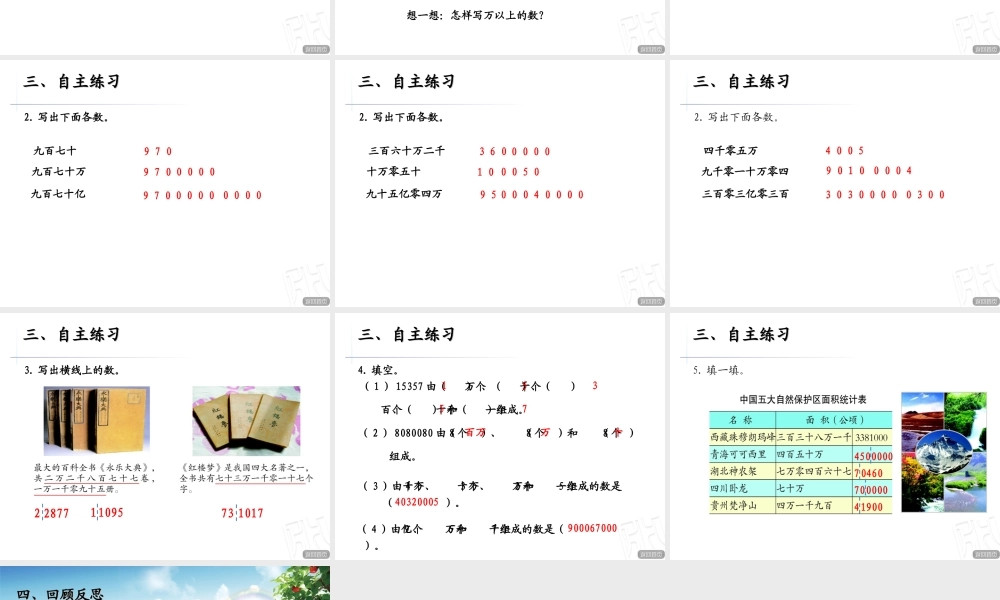Click the red answer 1|1095
Viewport: 1000px width, 600px height.
coord(107,512)
